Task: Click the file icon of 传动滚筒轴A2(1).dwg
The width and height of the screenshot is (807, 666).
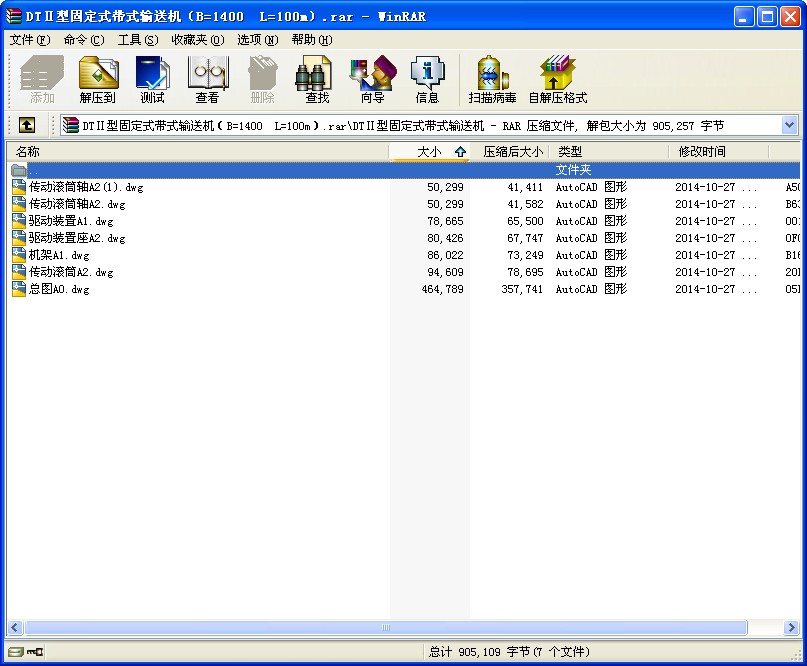Action: pyautogui.click(x=19, y=187)
